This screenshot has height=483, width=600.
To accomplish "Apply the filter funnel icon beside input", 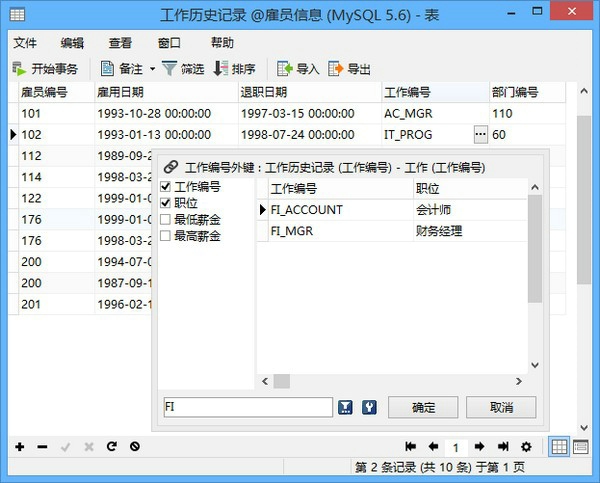I will 345,407.
